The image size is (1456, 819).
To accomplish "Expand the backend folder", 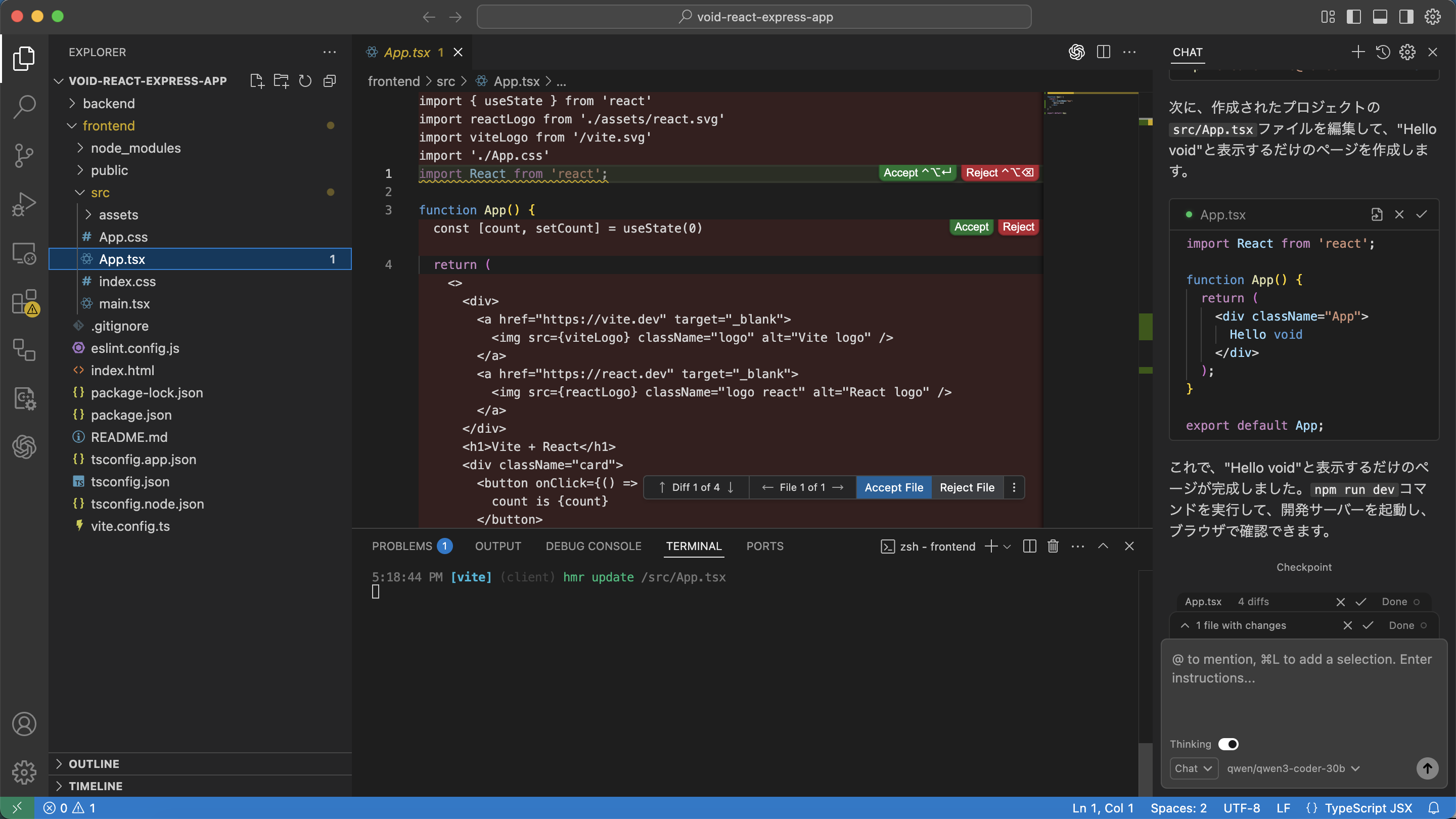I will pyautogui.click(x=109, y=104).
